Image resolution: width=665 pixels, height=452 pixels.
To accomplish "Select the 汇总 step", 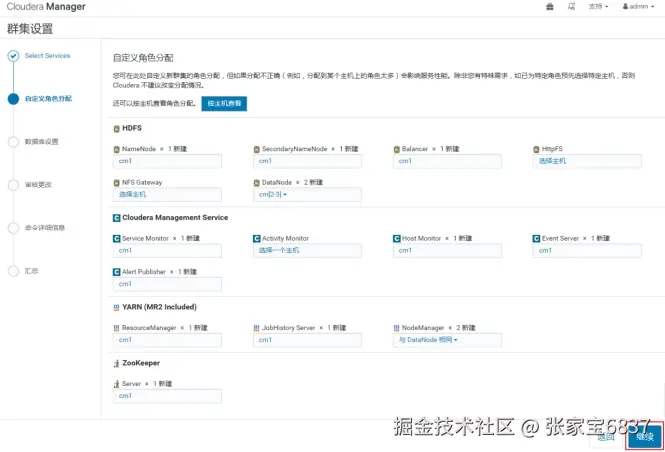I will [x=31, y=271].
